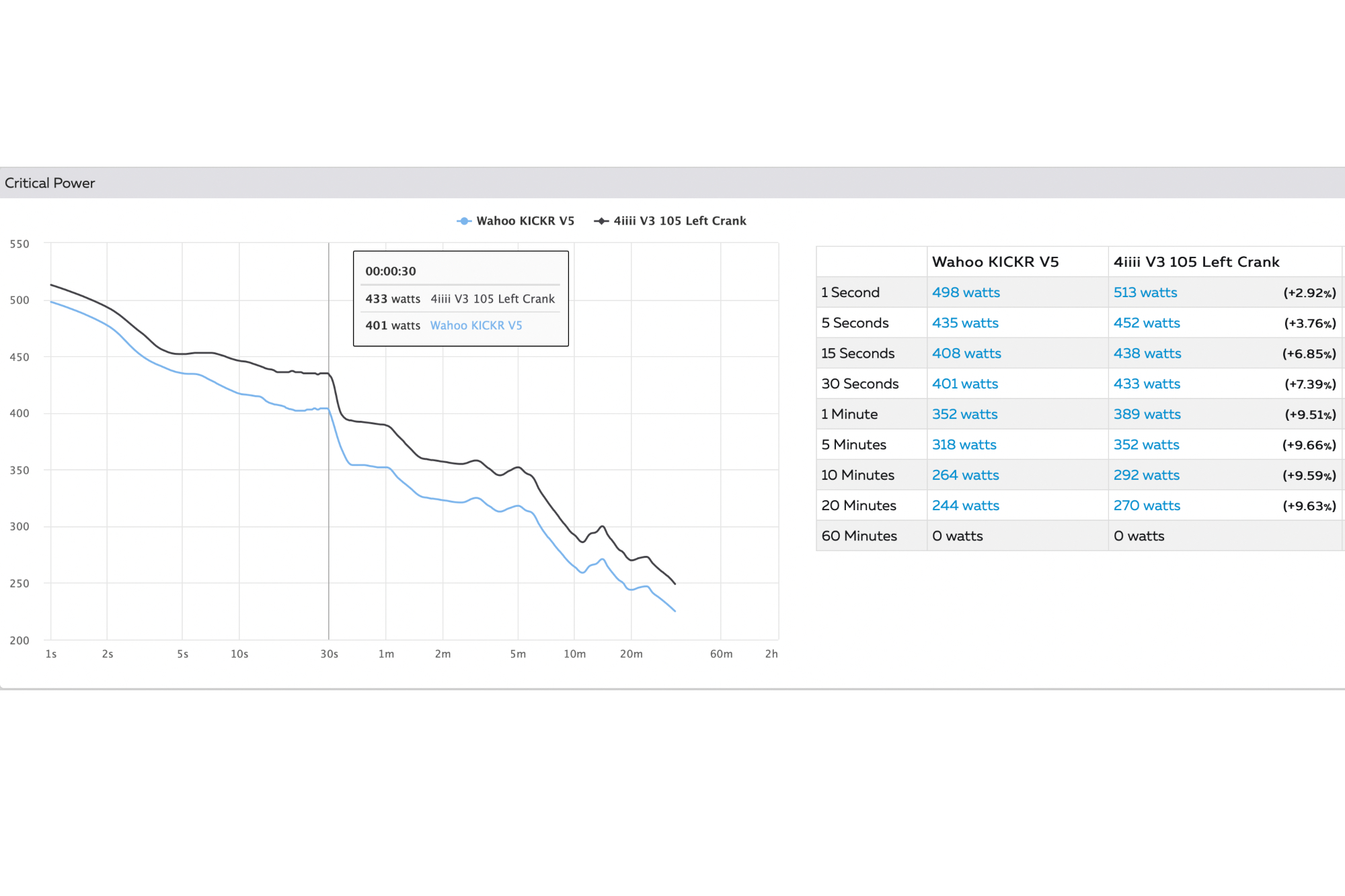Click the (+9.59%) difference value
This screenshot has height=896, width=1345.
pyautogui.click(x=1309, y=475)
